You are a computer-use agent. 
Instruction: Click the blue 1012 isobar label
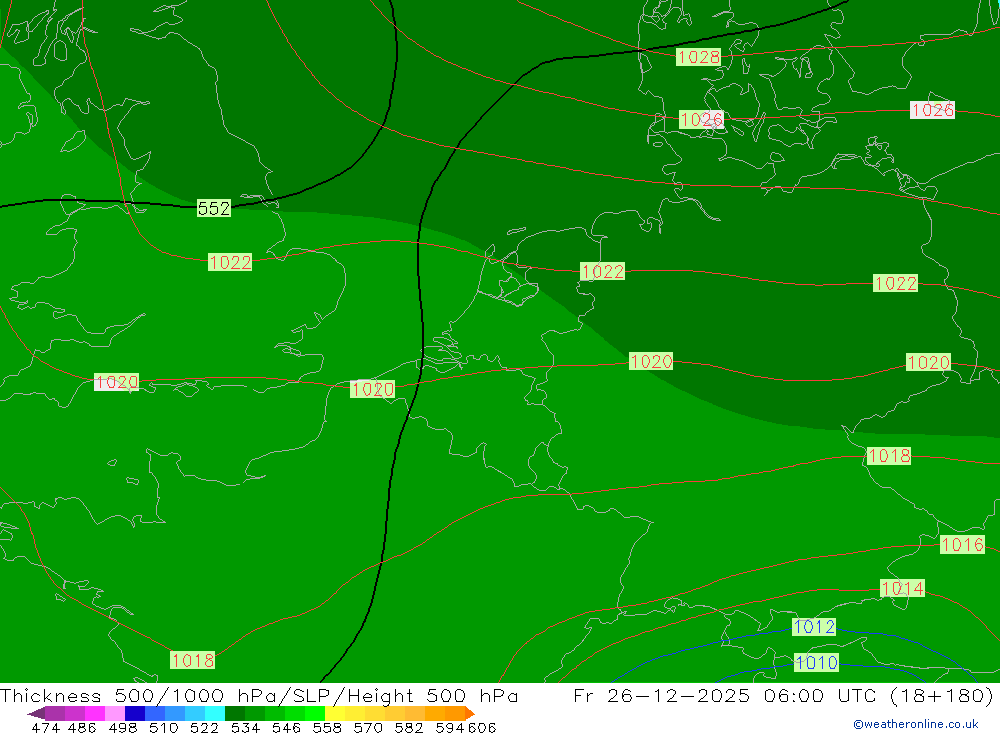pyautogui.click(x=814, y=626)
